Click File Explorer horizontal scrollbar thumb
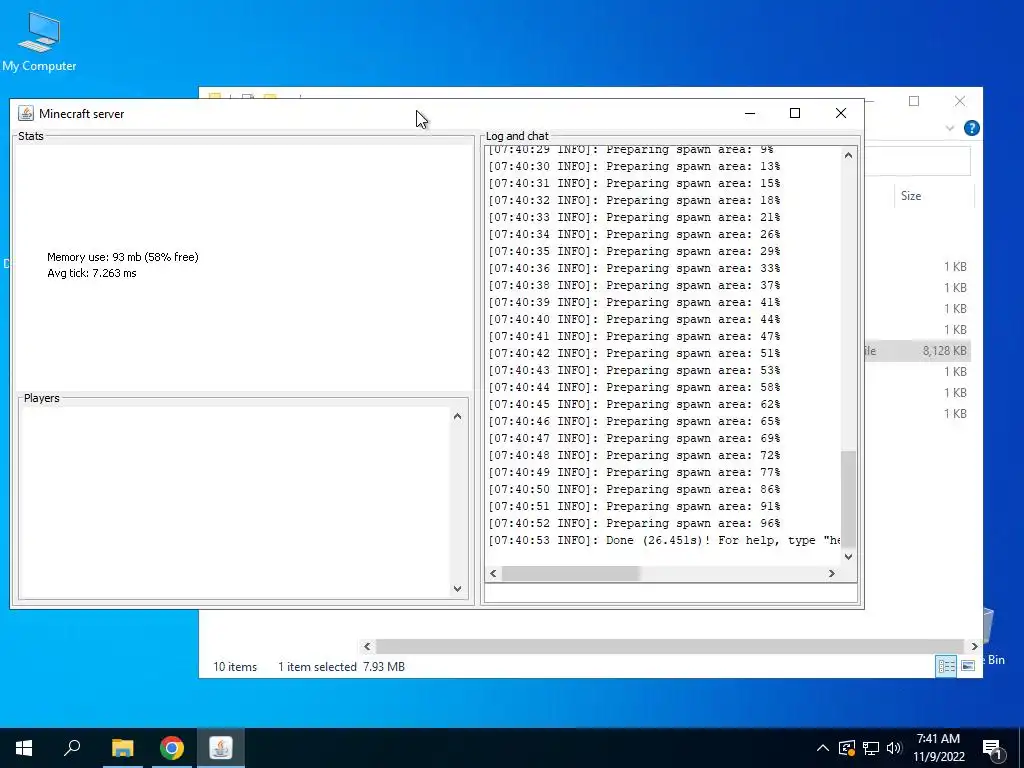The image size is (1024, 768). point(670,646)
